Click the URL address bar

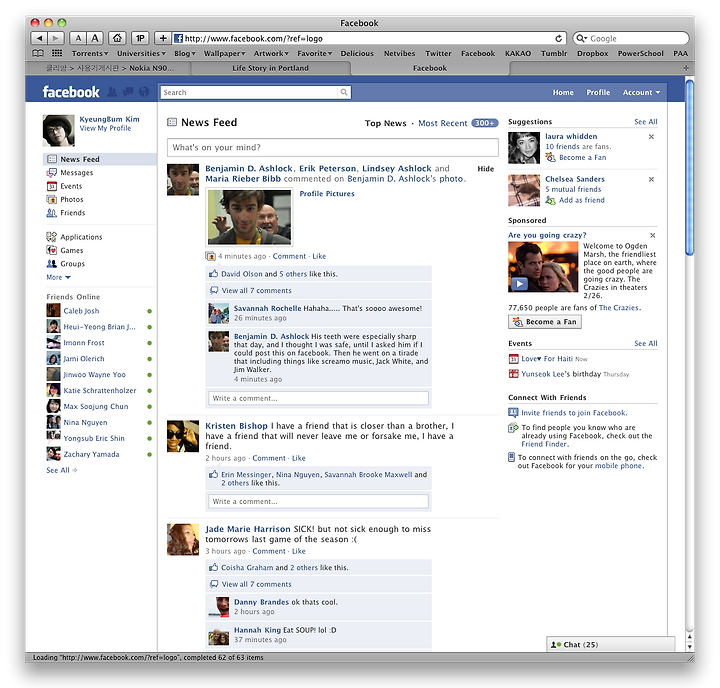click(363, 39)
